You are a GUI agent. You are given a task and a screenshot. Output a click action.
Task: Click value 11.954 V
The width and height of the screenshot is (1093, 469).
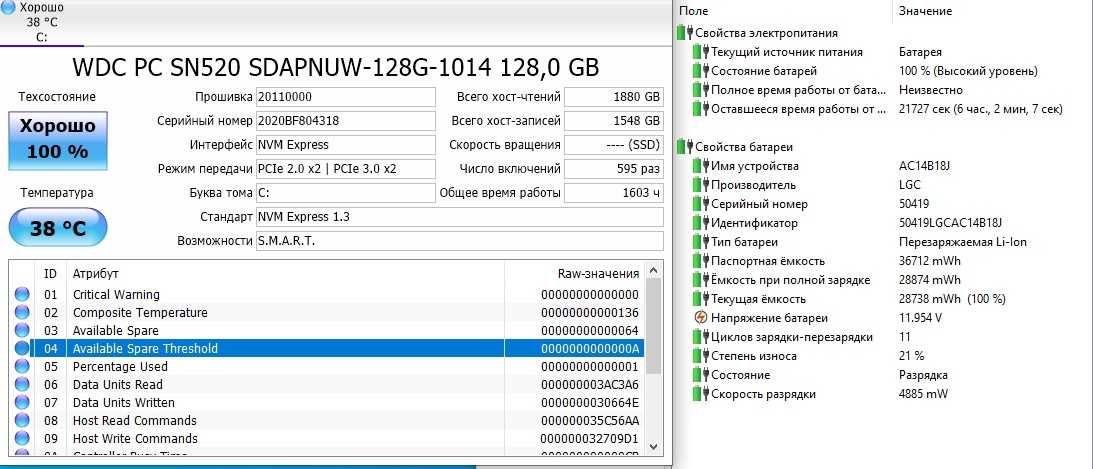click(920, 318)
